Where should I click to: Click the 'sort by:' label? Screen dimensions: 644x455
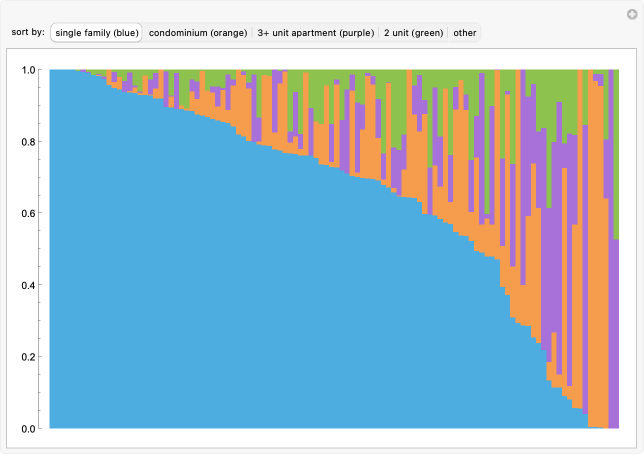coord(28,32)
